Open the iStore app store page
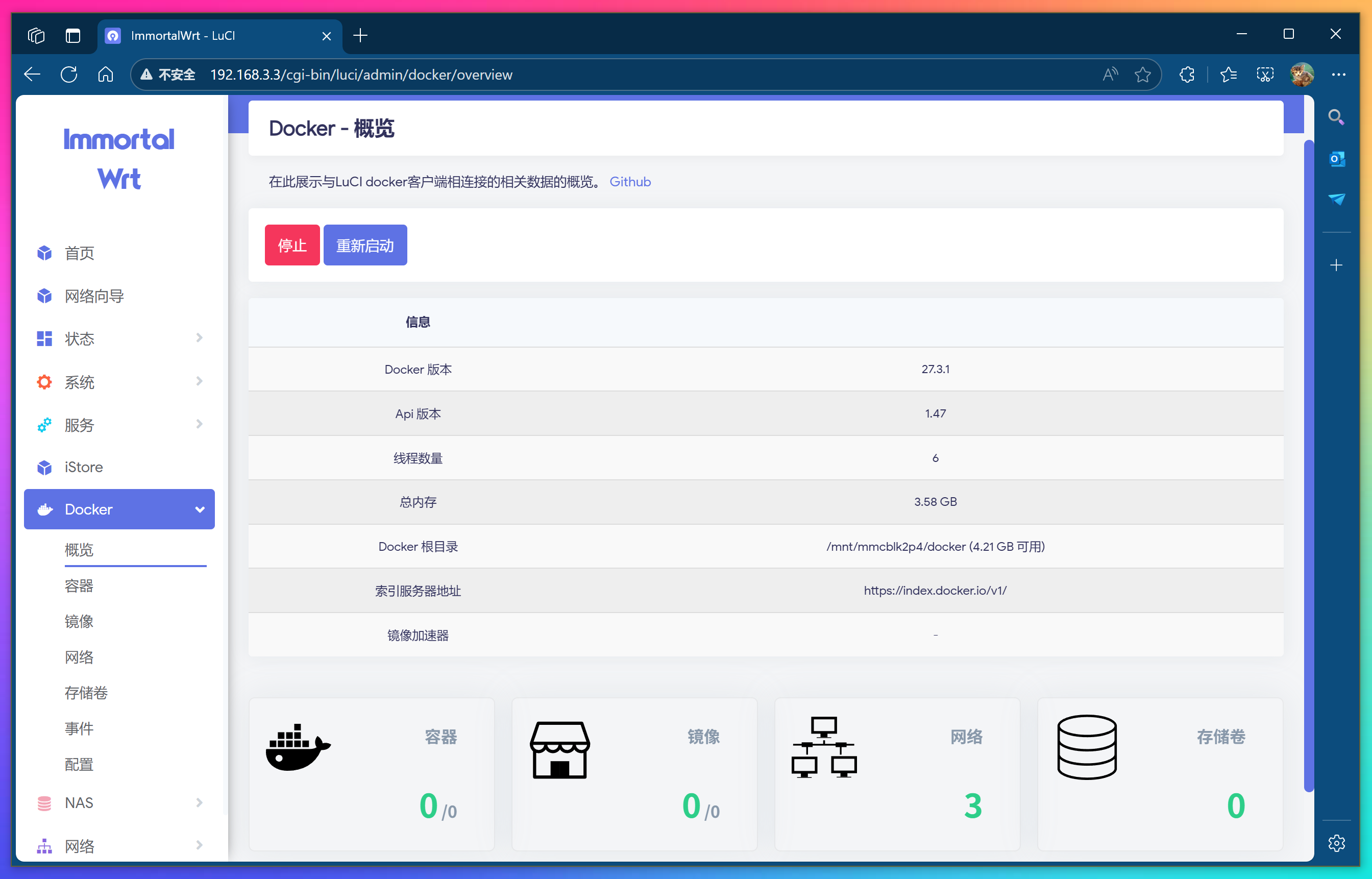Viewport: 1372px width, 879px height. 83,467
